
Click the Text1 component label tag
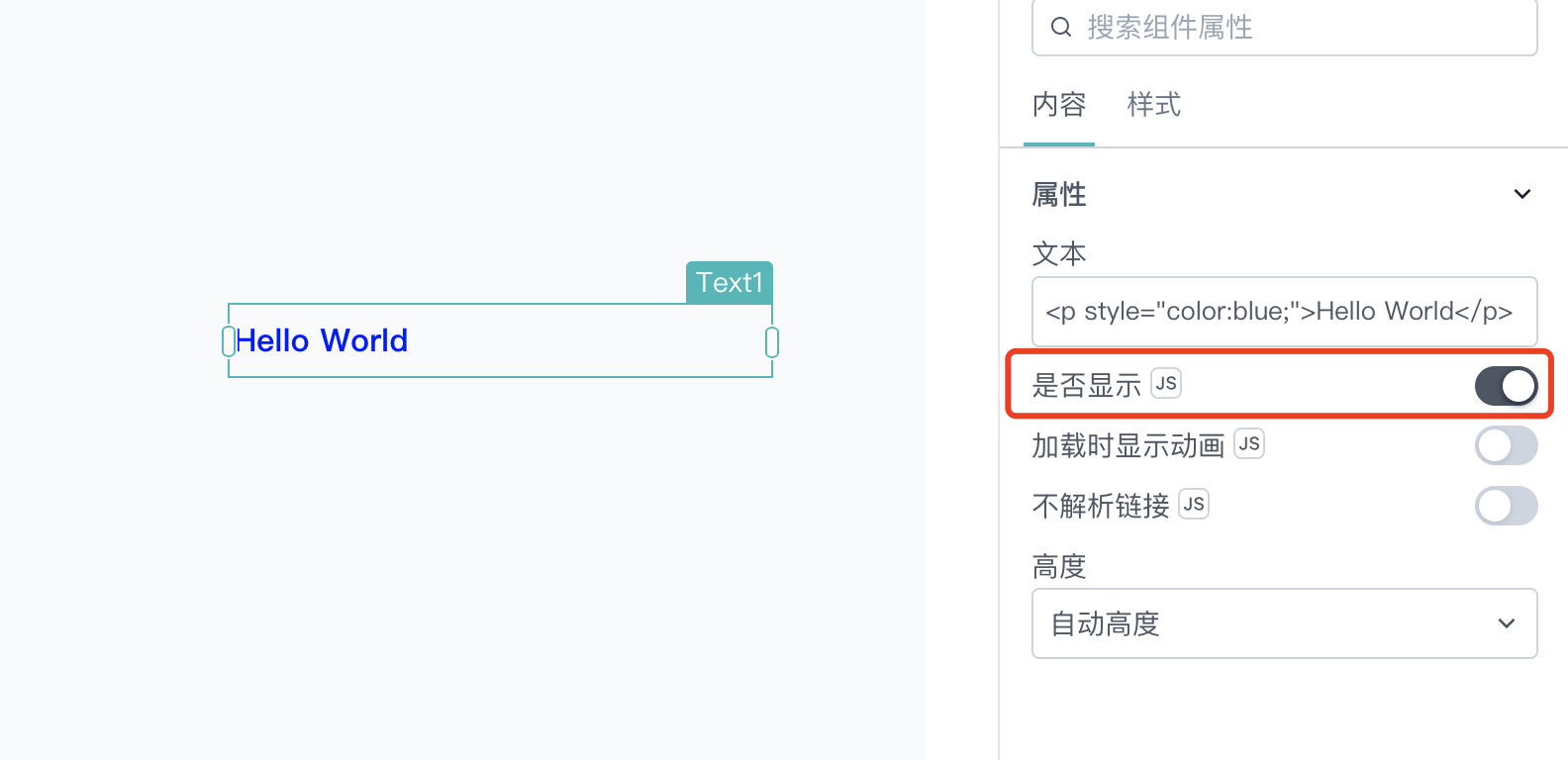[730, 283]
